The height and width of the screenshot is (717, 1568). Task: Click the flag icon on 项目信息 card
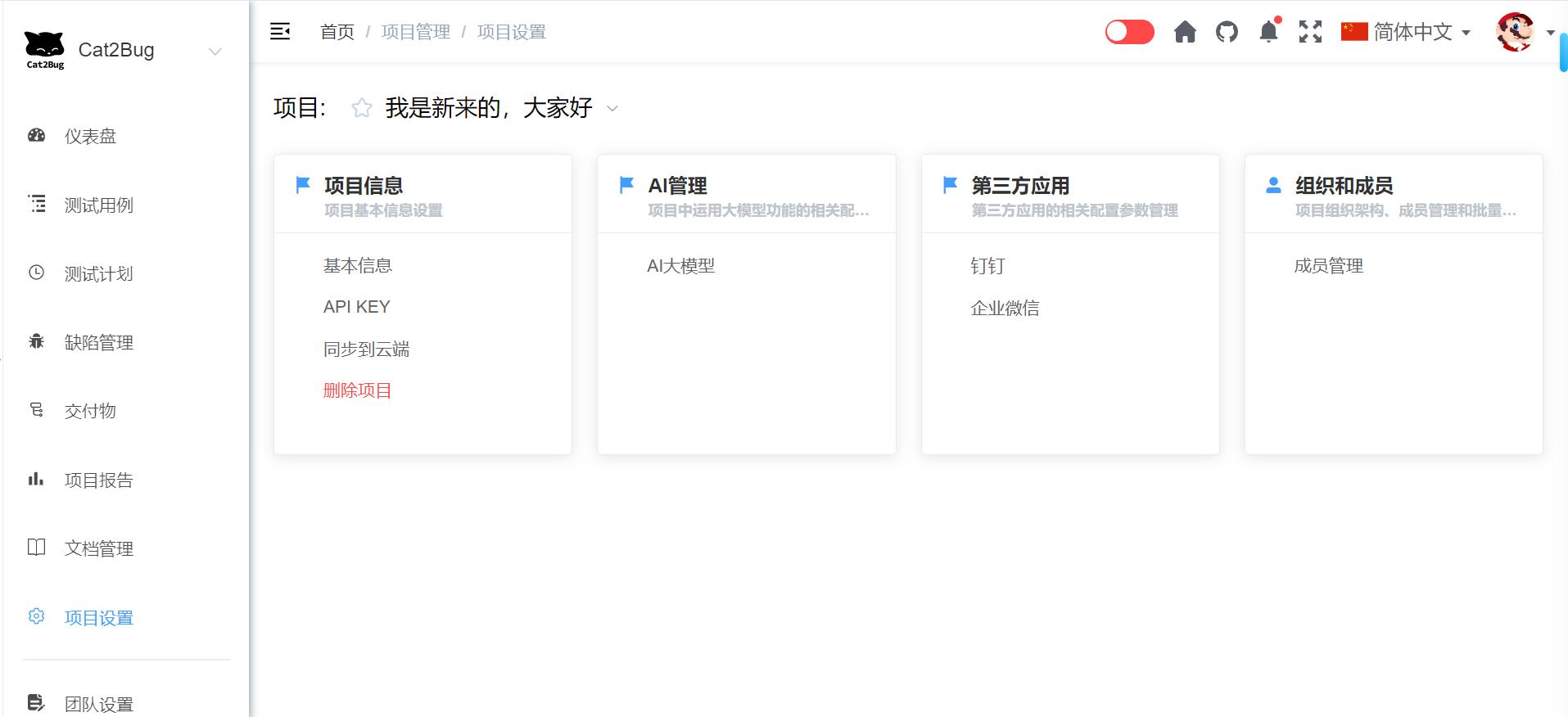303,185
